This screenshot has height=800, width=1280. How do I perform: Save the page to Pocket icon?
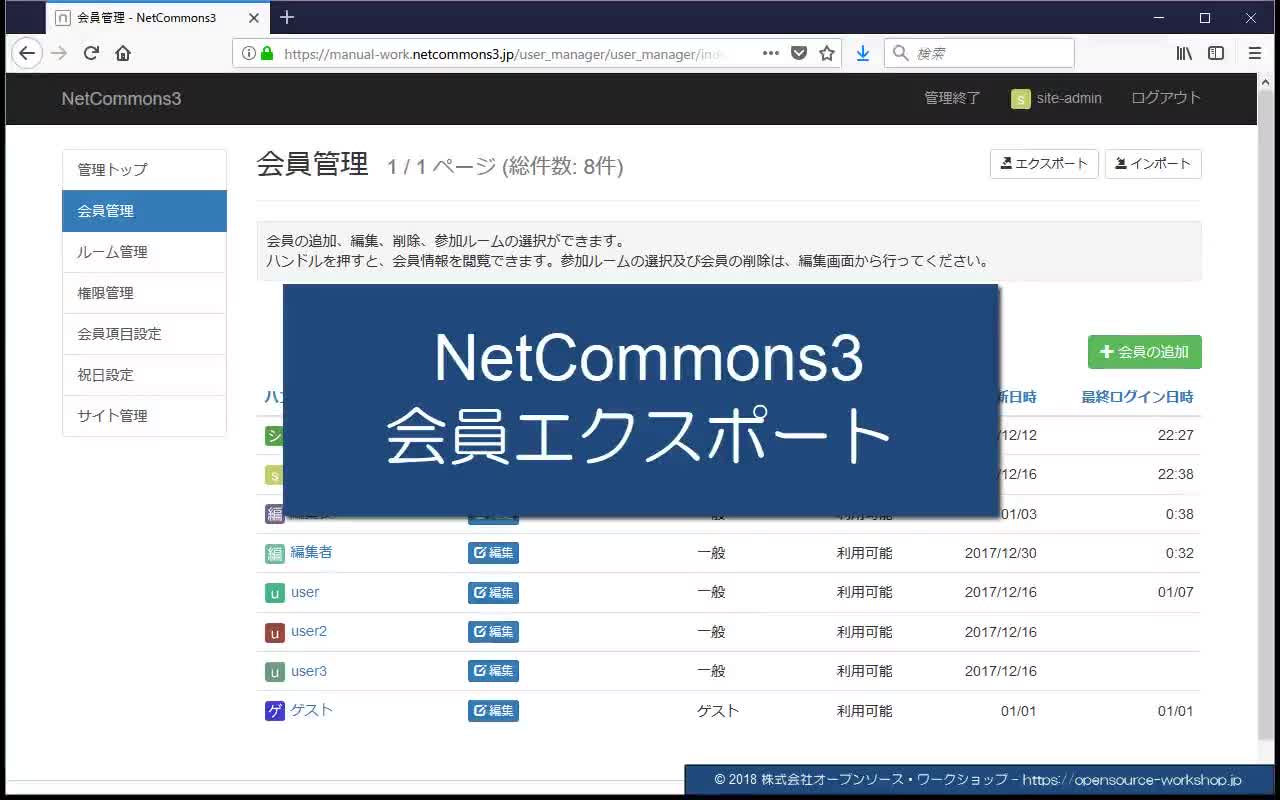799,54
